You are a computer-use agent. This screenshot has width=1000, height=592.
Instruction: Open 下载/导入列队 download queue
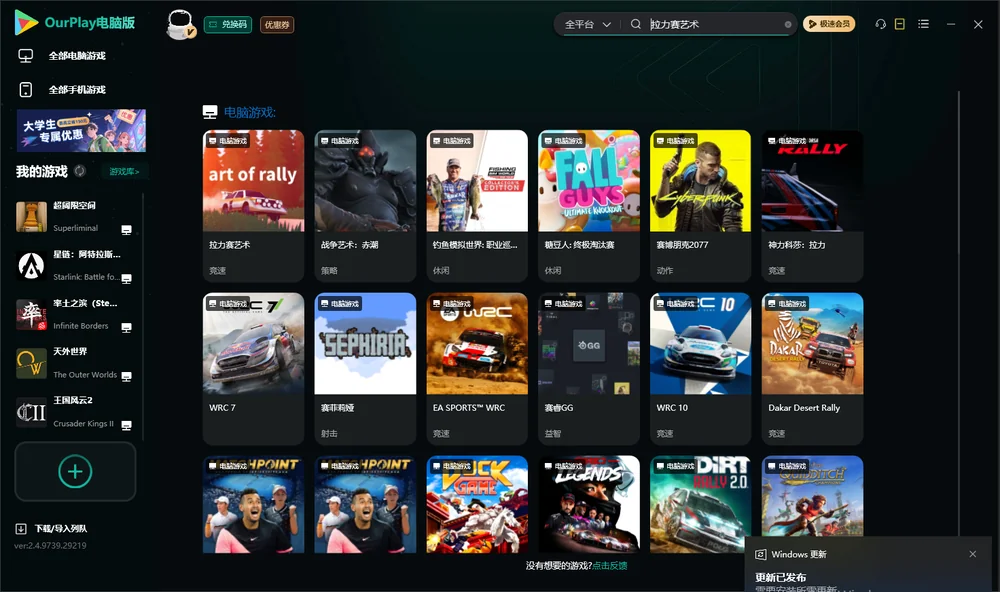click(61, 529)
